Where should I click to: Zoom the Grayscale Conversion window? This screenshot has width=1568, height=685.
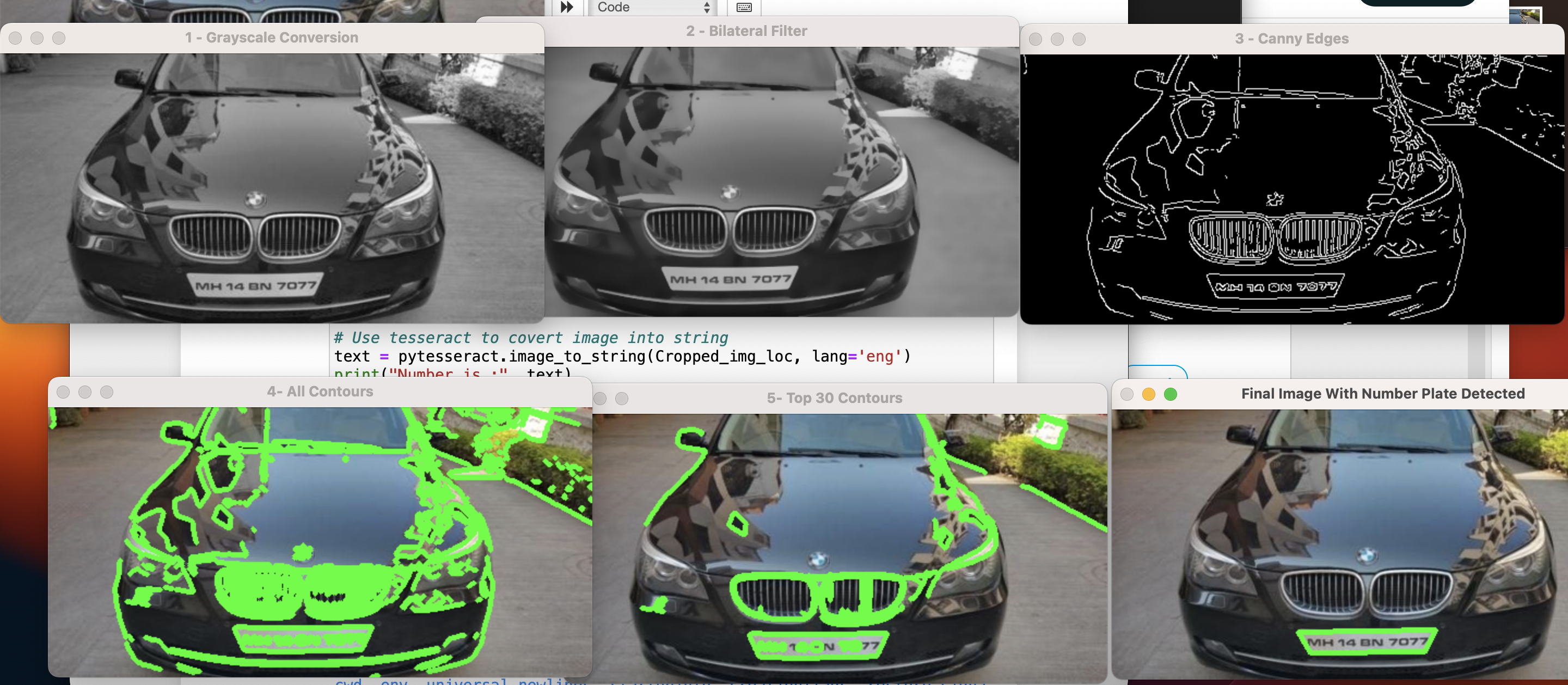click(59, 38)
